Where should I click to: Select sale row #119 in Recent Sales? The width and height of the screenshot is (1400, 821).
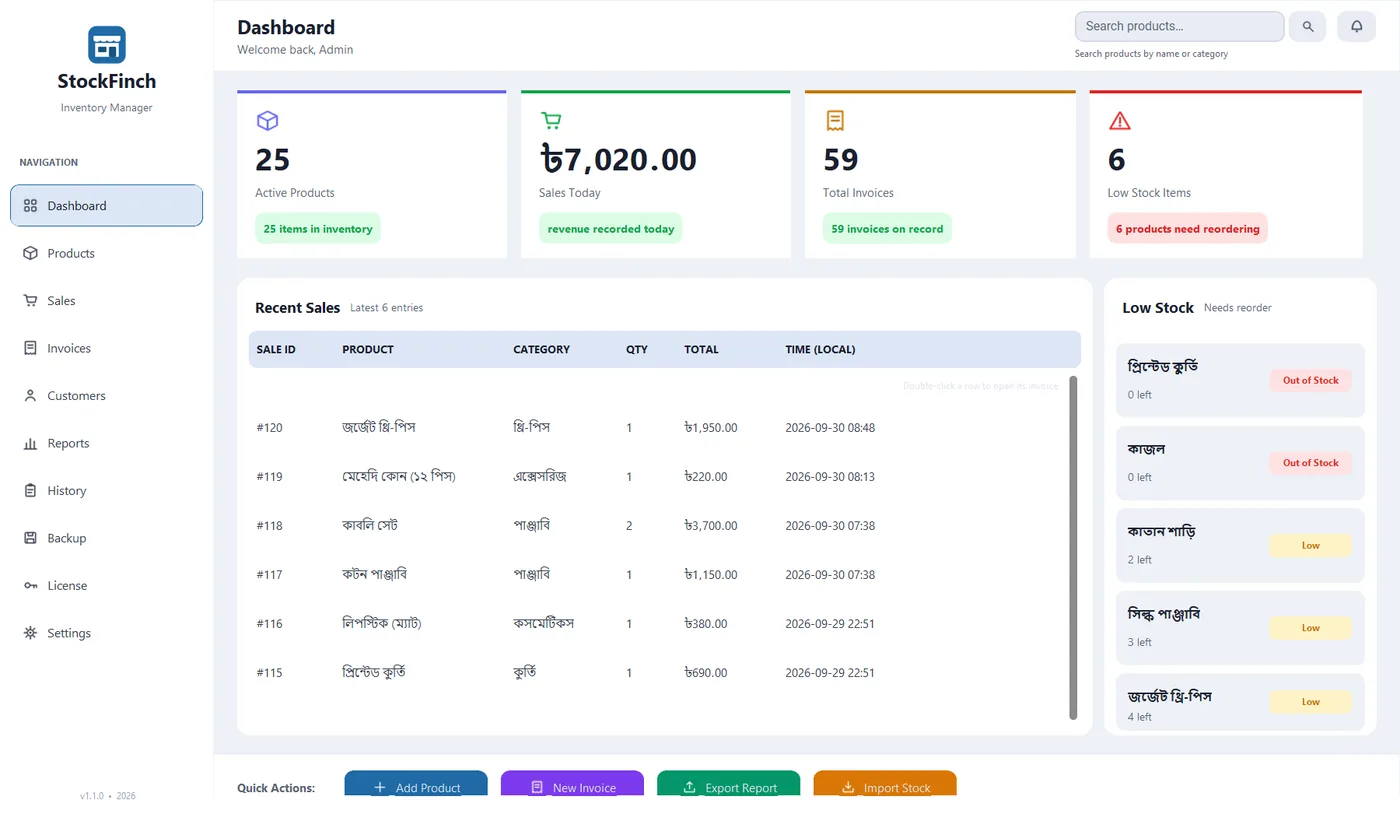tap(658, 476)
